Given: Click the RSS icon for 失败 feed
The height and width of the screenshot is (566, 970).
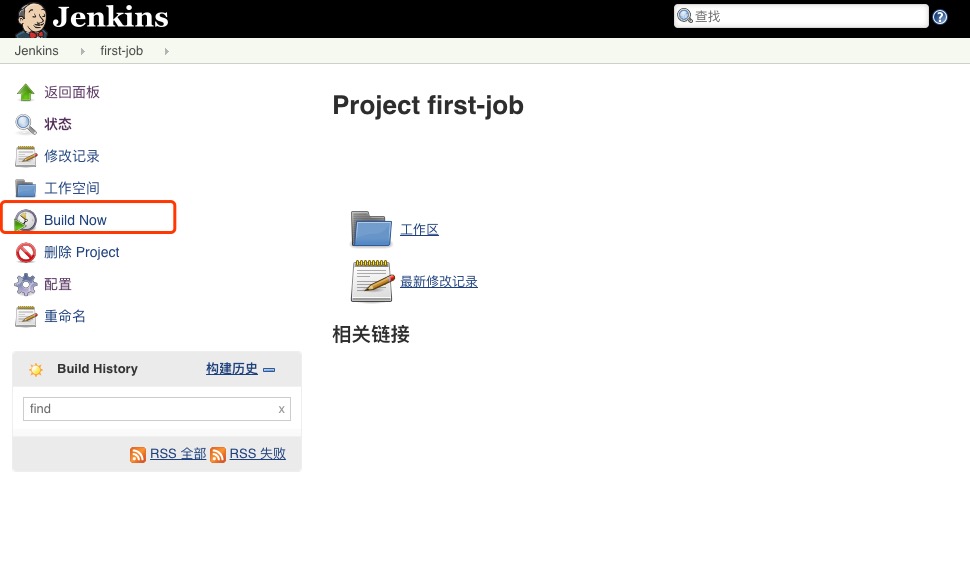Looking at the screenshot, I should coord(218,455).
